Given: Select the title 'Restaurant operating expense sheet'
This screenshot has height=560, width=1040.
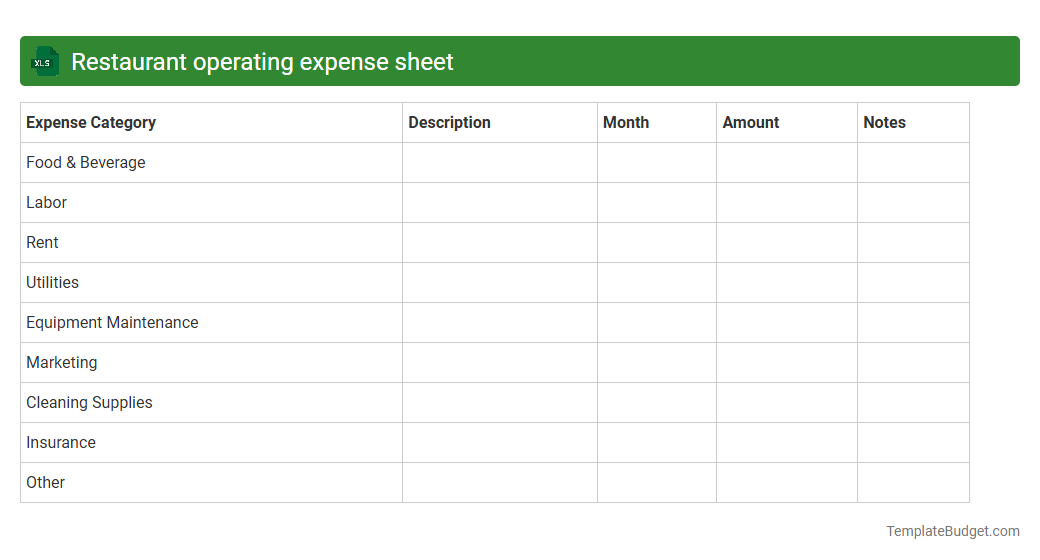Looking at the screenshot, I should 262,62.
